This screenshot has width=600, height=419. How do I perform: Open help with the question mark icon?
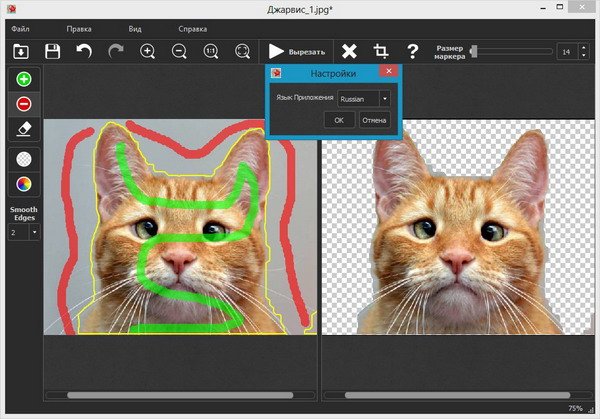(x=412, y=51)
